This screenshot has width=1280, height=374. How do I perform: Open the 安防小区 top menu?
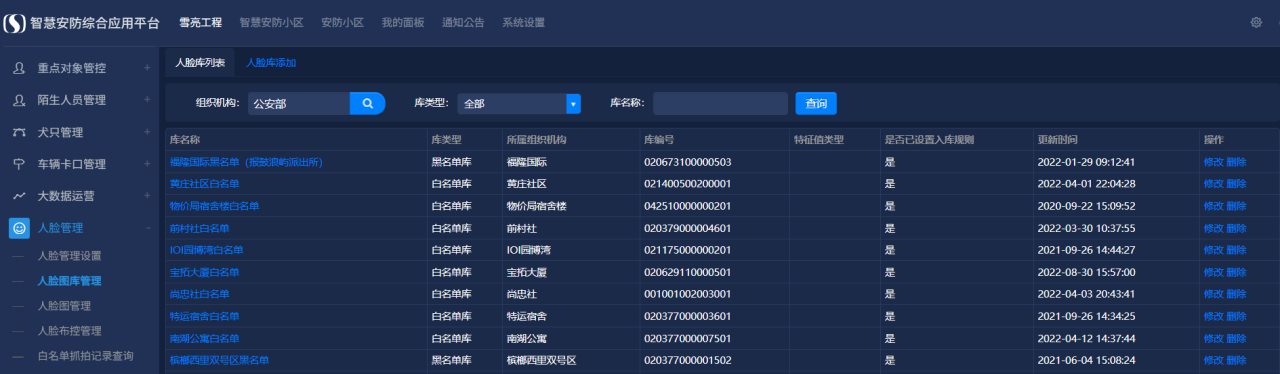tap(342, 22)
